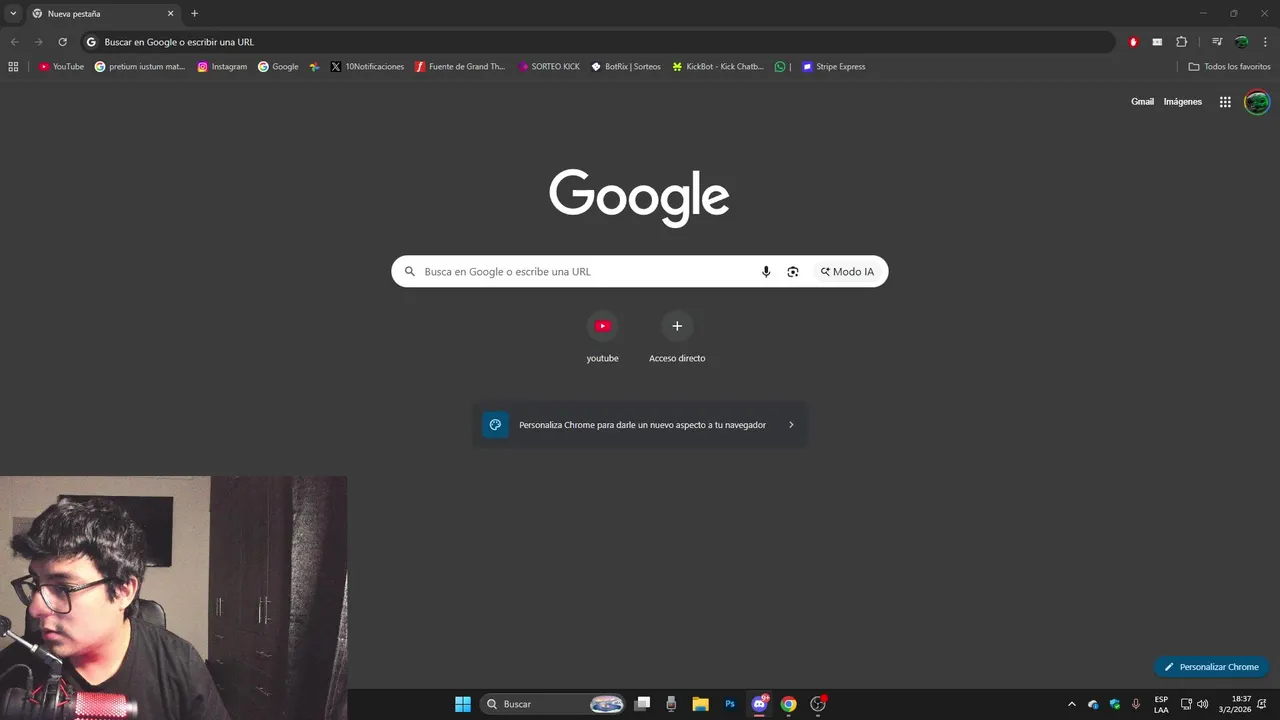
Task: Open the Personaliza Chrome promo banner
Action: [640, 425]
